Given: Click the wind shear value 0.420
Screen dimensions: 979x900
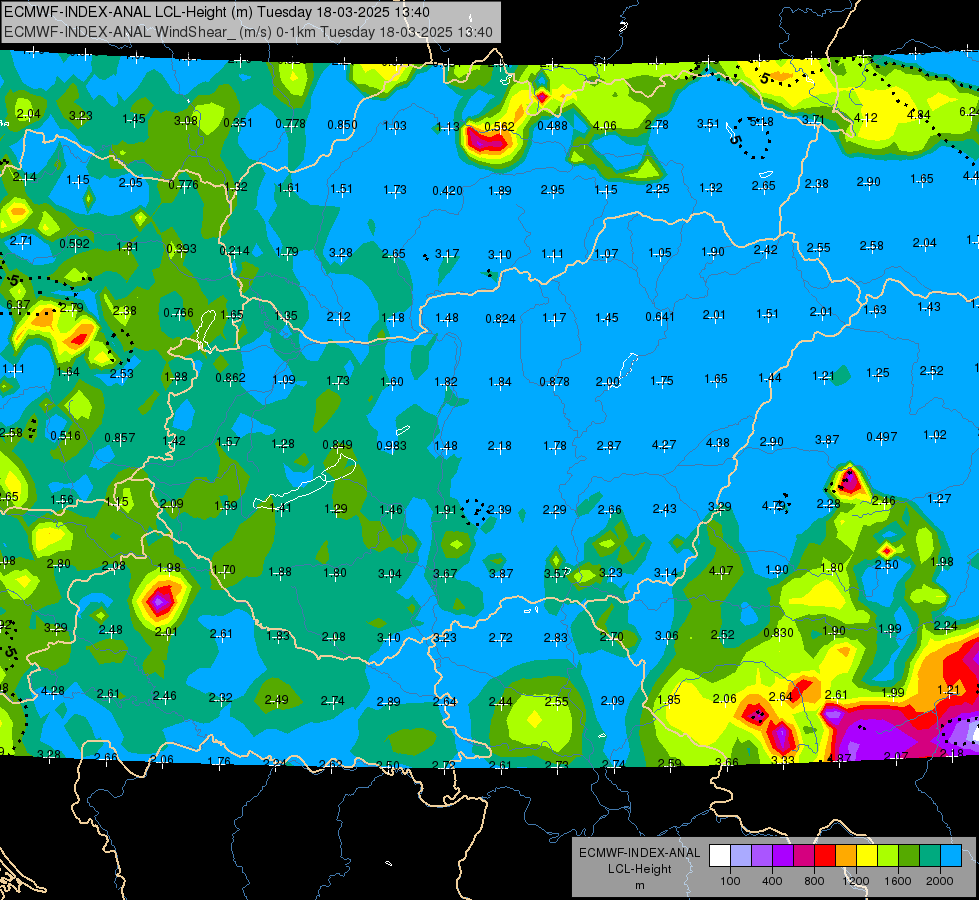Looking at the screenshot, I should click(x=447, y=190).
